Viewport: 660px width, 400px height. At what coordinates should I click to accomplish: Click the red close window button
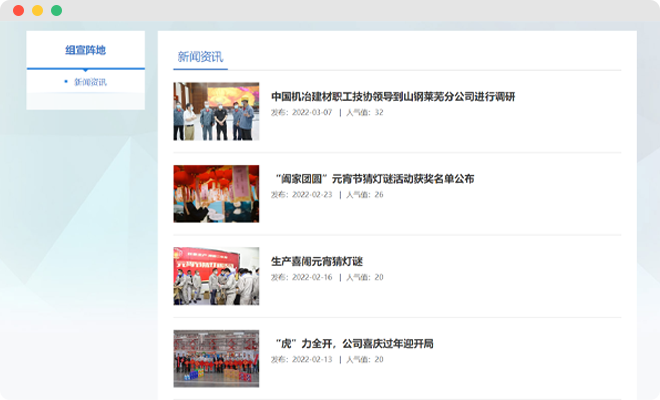[19, 11]
